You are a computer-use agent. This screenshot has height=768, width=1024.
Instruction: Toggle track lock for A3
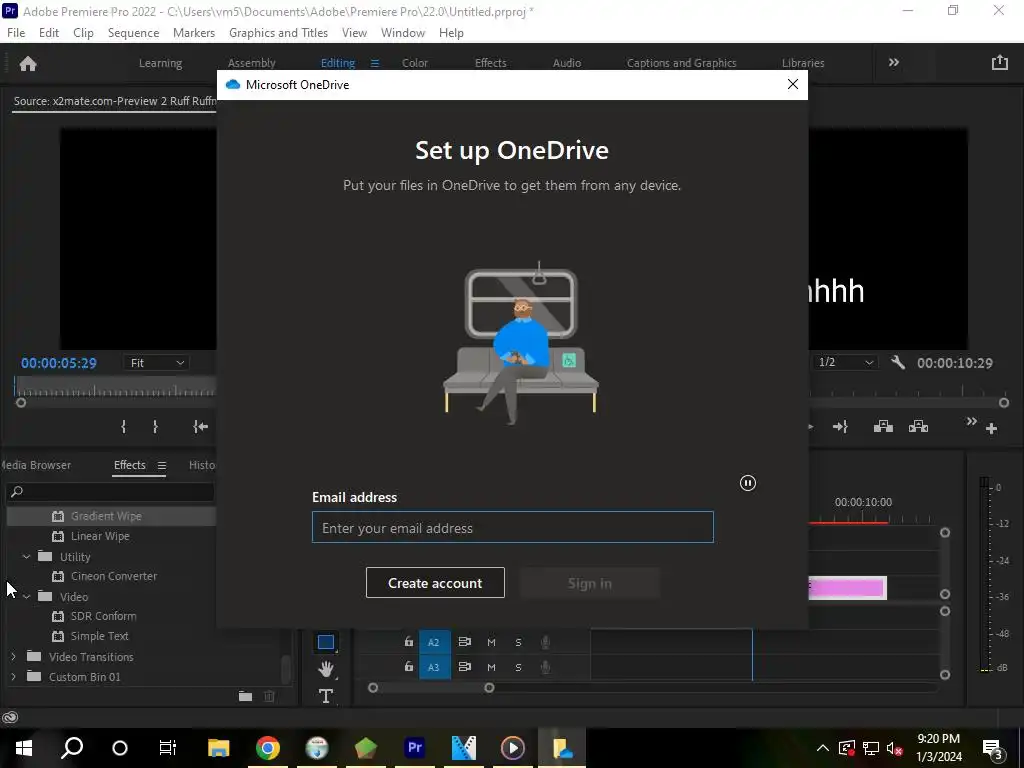pos(409,667)
